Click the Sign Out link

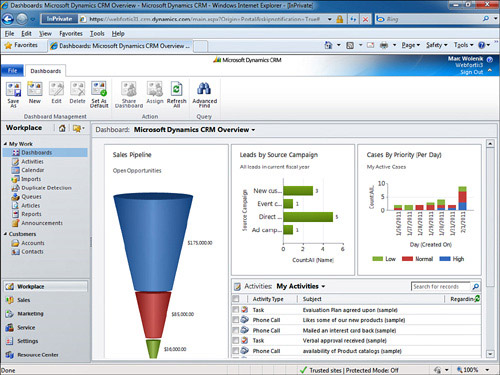tap(471, 72)
